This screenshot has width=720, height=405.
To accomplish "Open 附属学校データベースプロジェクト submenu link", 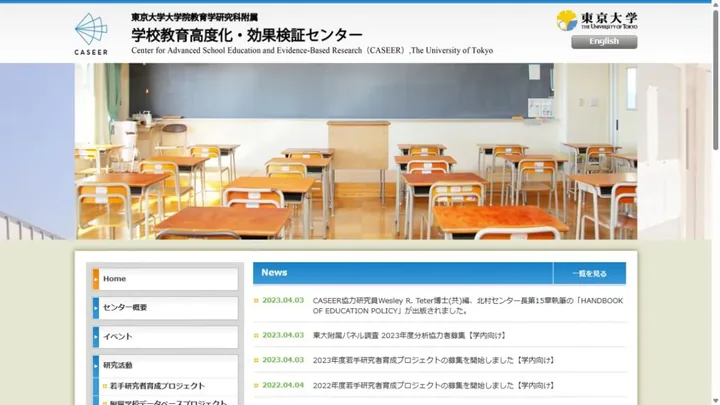I will [168, 402].
